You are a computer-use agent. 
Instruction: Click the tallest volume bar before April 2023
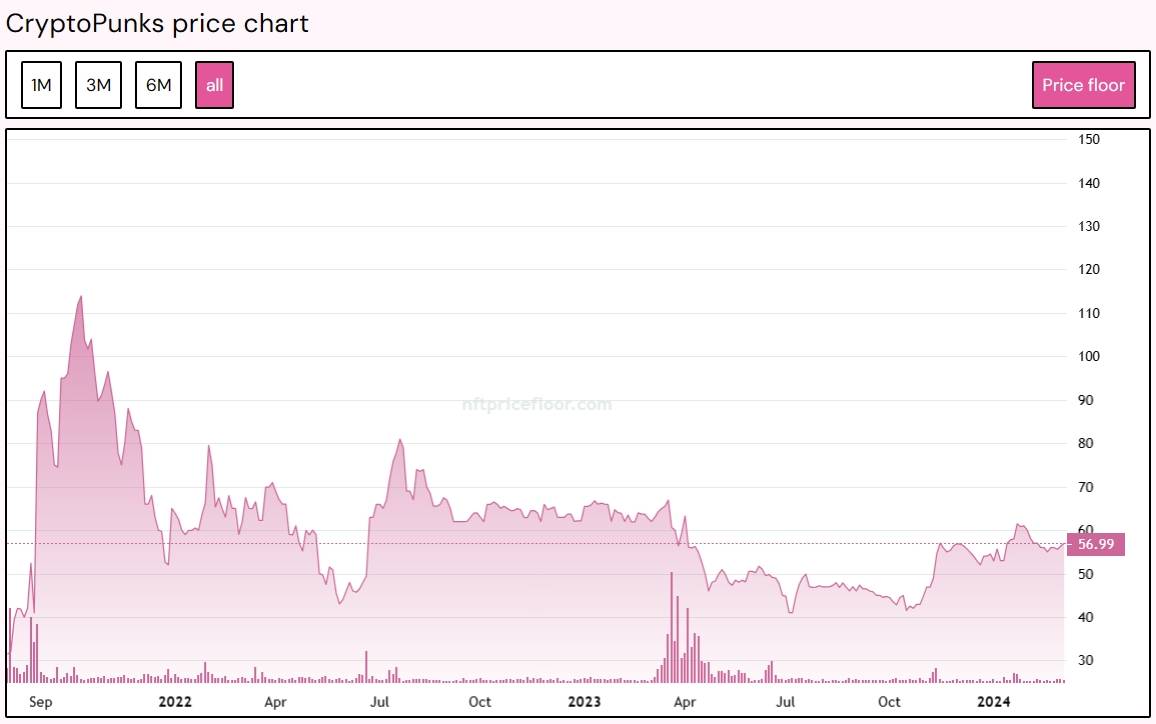(672, 627)
